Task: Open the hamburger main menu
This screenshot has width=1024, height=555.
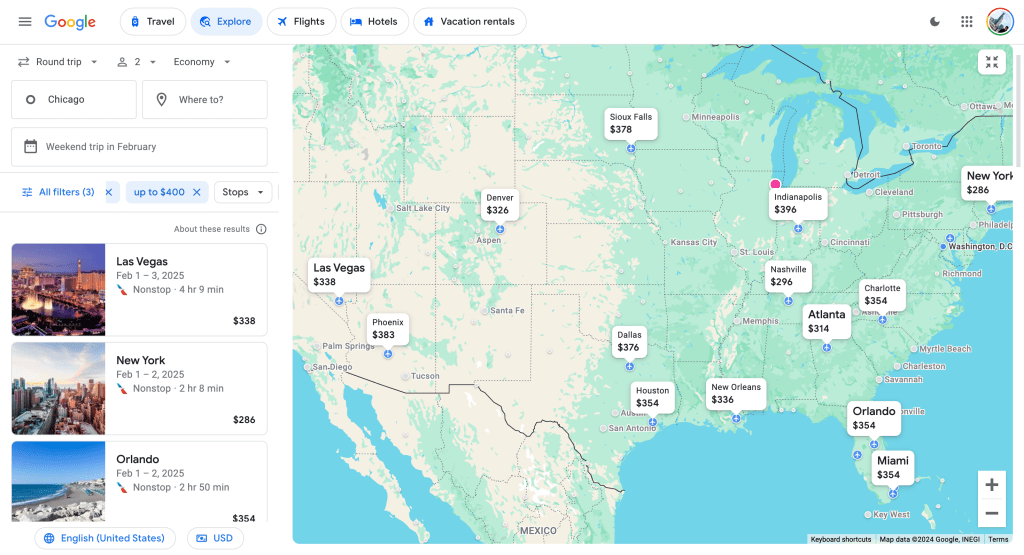Action: click(25, 21)
